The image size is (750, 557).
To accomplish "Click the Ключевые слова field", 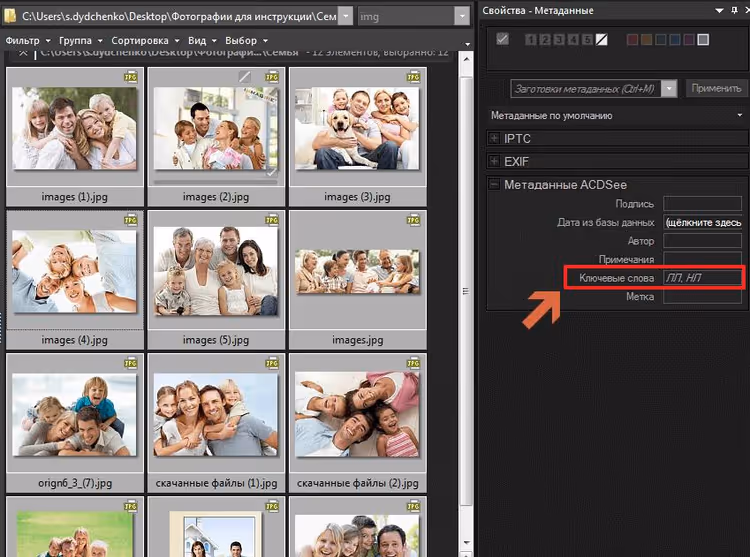I will click(x=703, y=278).
